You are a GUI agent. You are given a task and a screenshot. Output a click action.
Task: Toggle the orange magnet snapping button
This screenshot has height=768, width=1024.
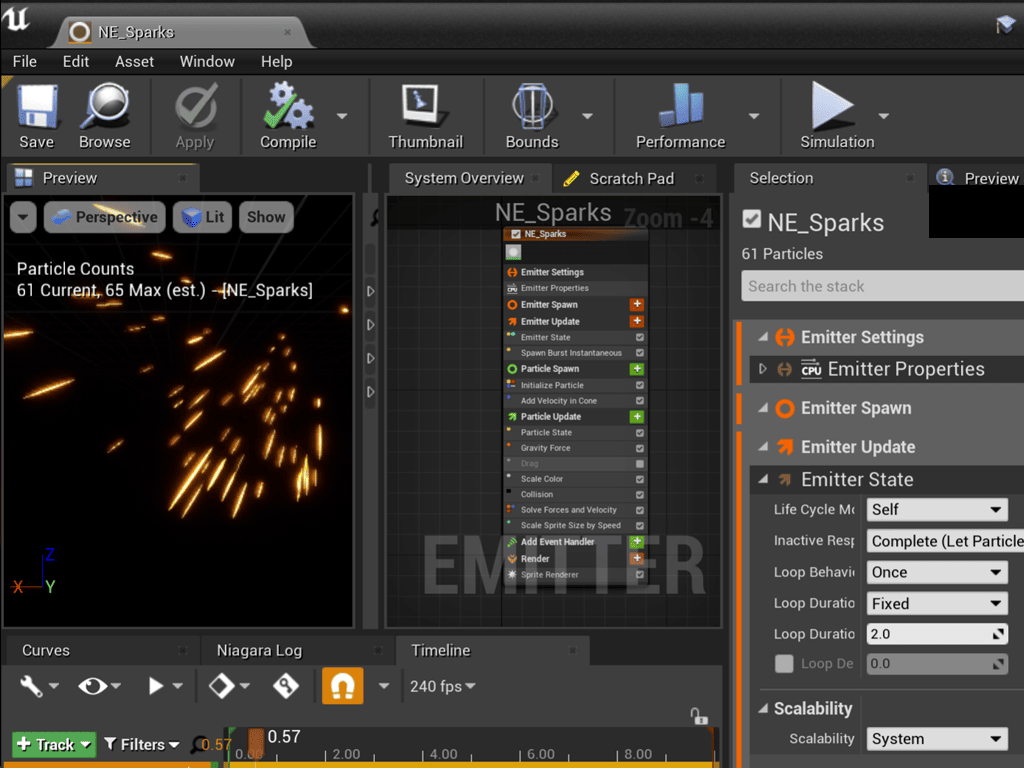point(342,686)
